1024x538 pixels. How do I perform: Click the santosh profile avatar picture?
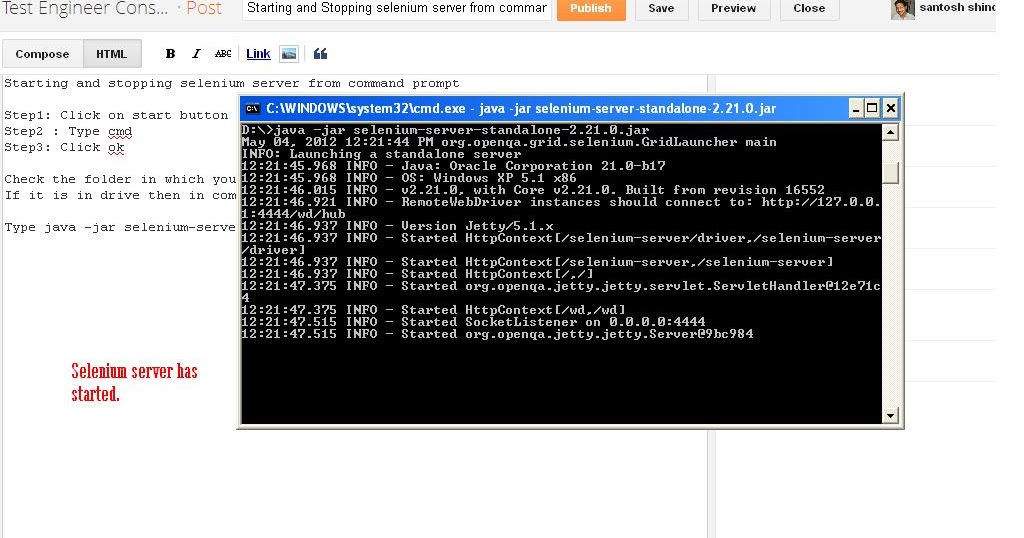903,9
